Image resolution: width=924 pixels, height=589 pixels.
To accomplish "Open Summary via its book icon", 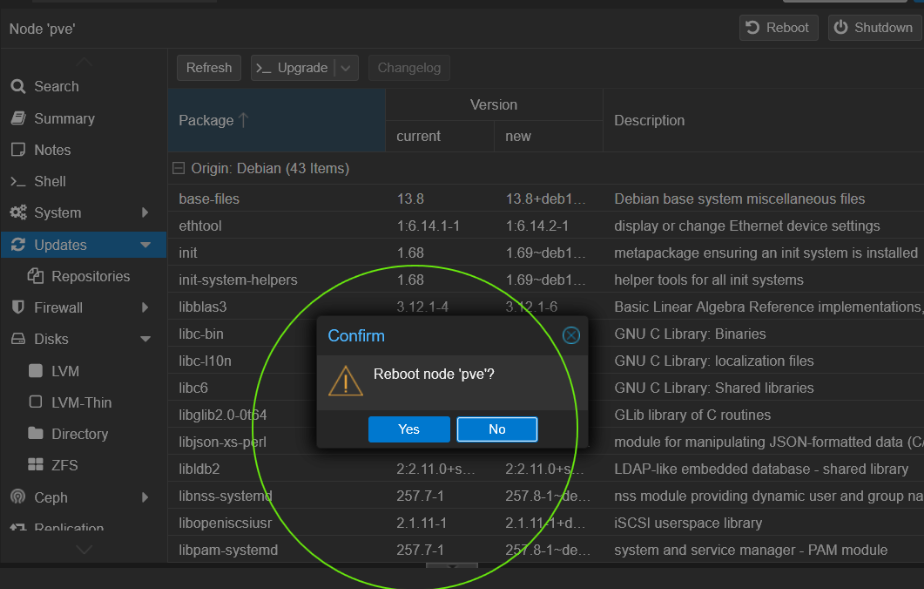I will click(18, 118).
